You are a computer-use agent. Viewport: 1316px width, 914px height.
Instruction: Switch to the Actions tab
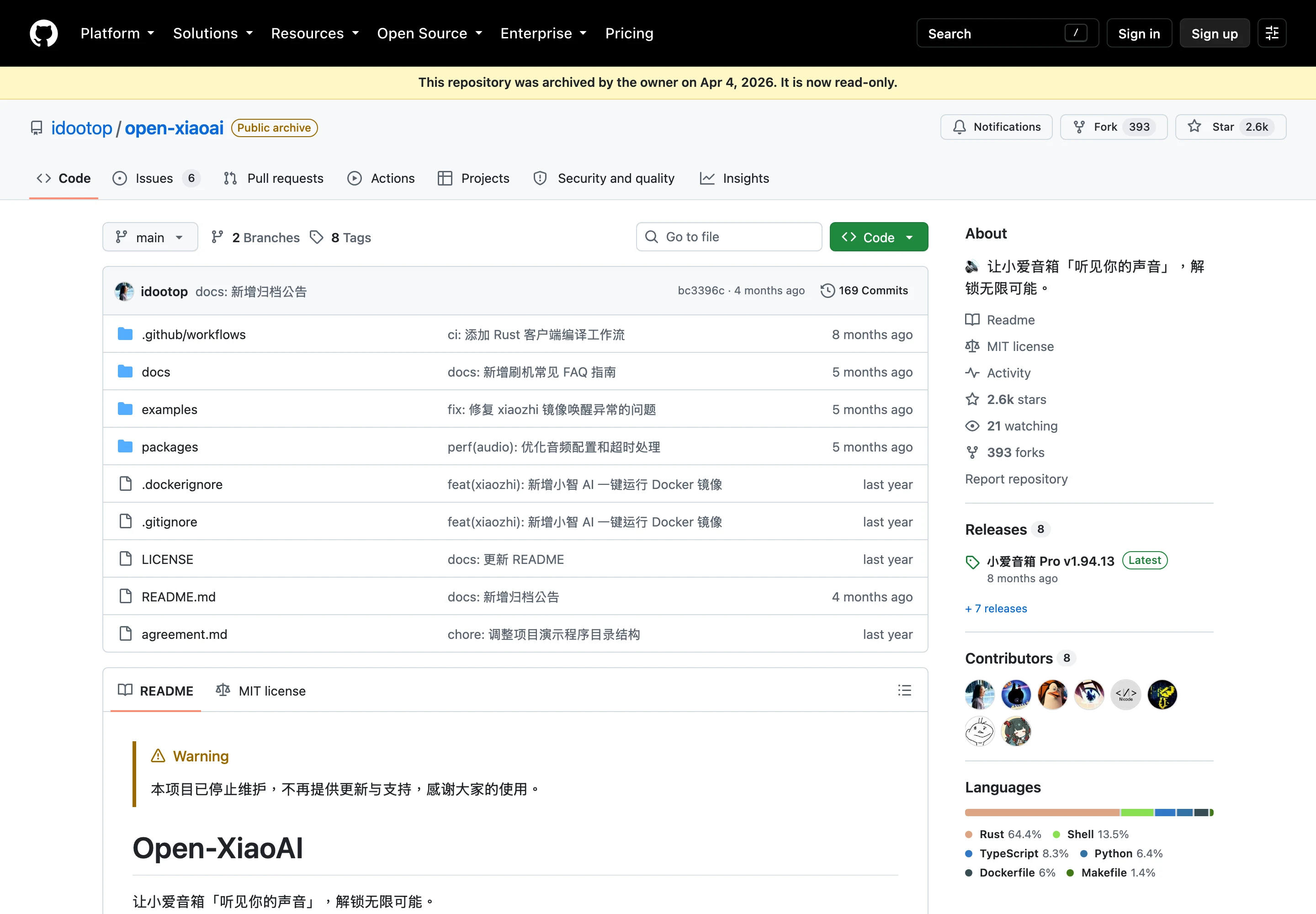coord(381,179)
